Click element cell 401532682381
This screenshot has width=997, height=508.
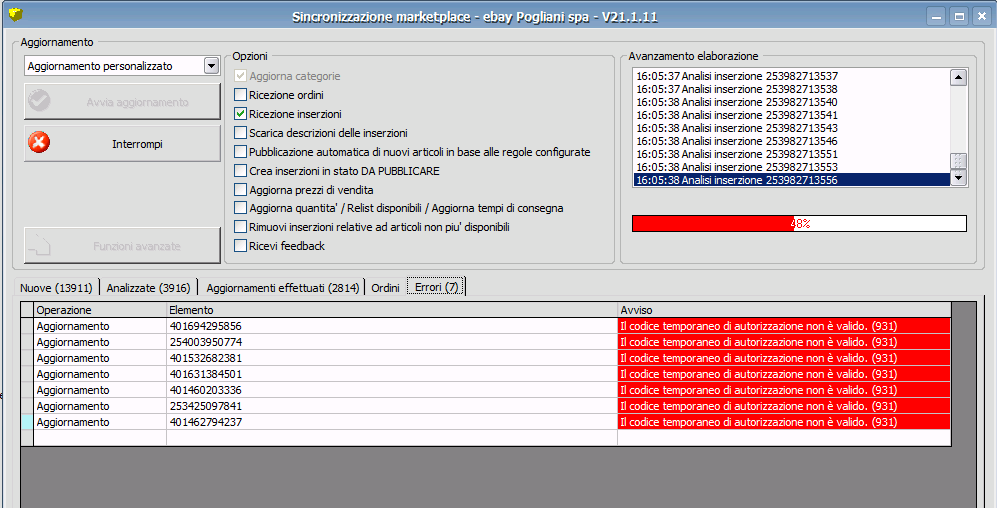click(392, 358)
